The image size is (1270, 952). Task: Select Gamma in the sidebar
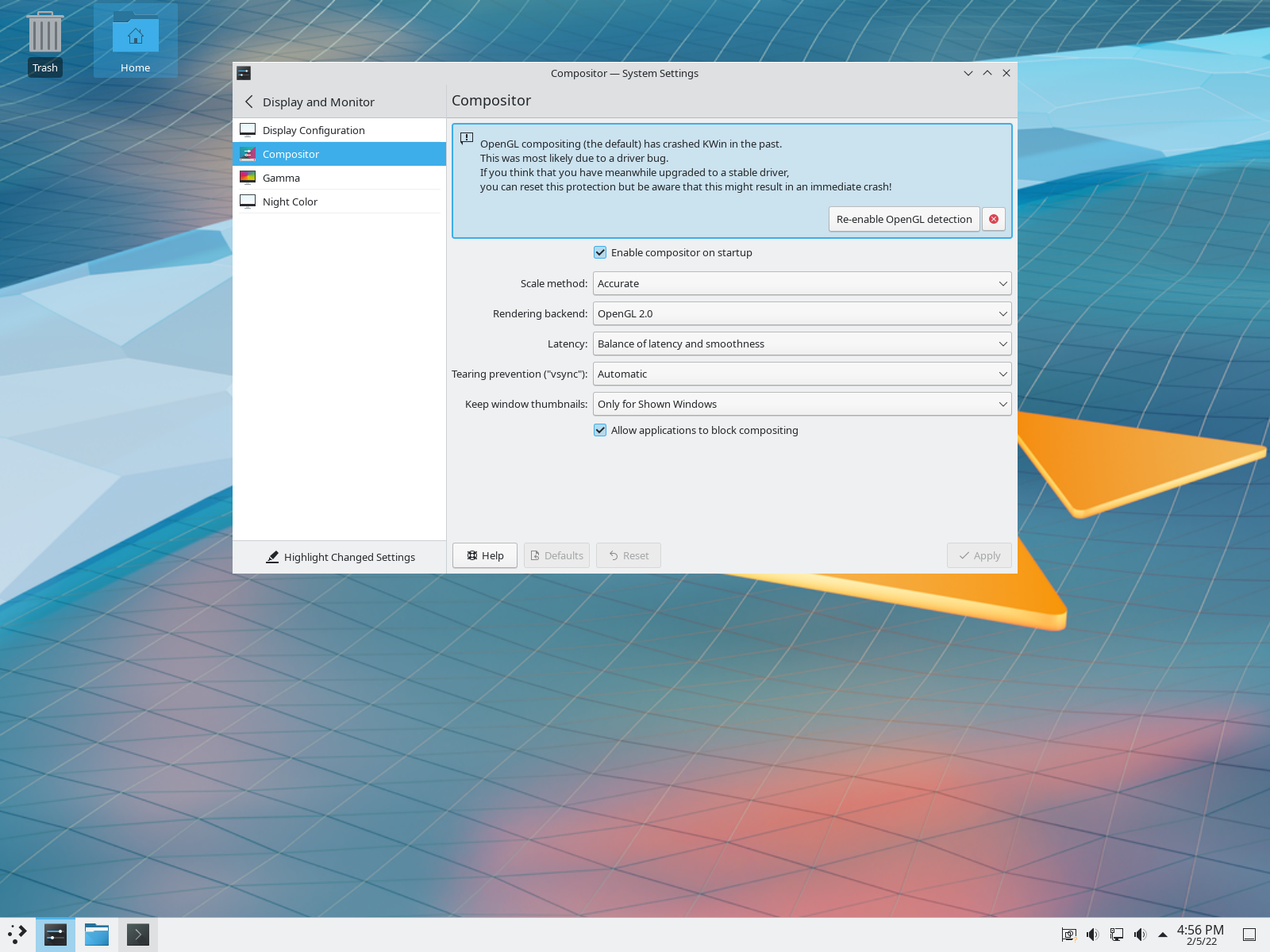339,178
